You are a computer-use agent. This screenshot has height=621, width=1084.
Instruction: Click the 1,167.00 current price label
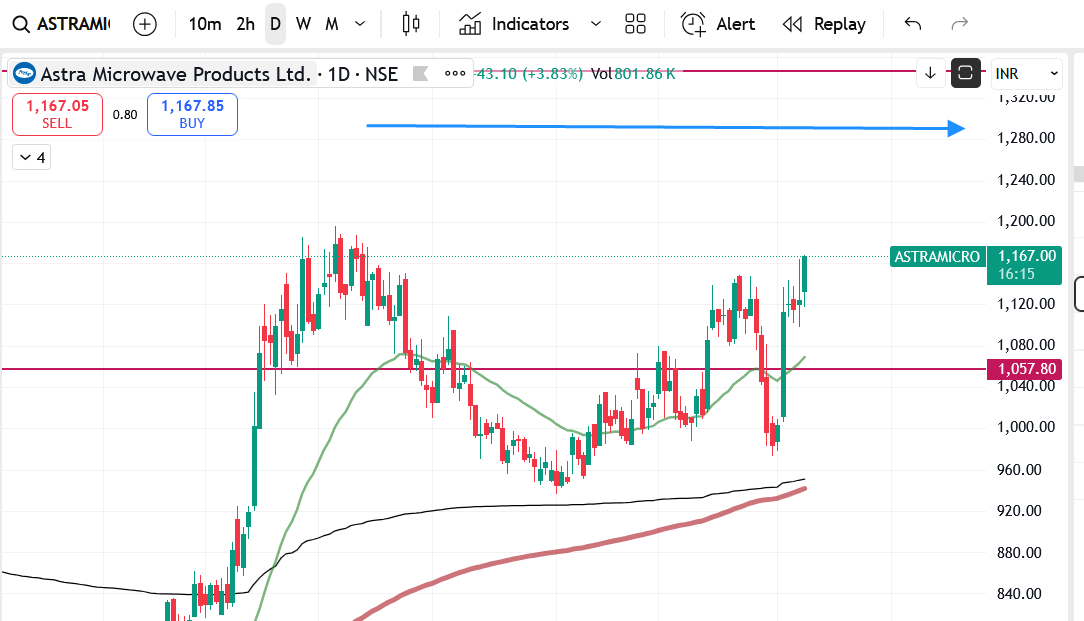tap(1025, 265)
